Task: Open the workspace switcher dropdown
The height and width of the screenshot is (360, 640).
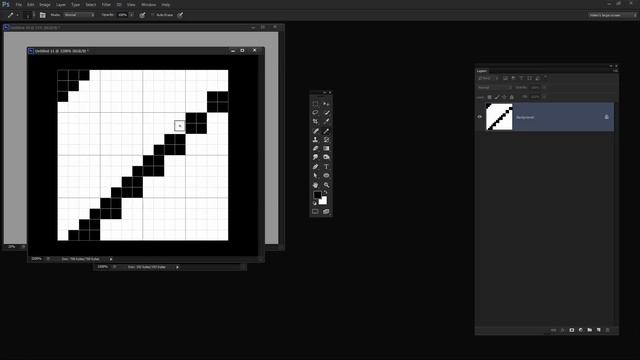Action: click(613, 15)
